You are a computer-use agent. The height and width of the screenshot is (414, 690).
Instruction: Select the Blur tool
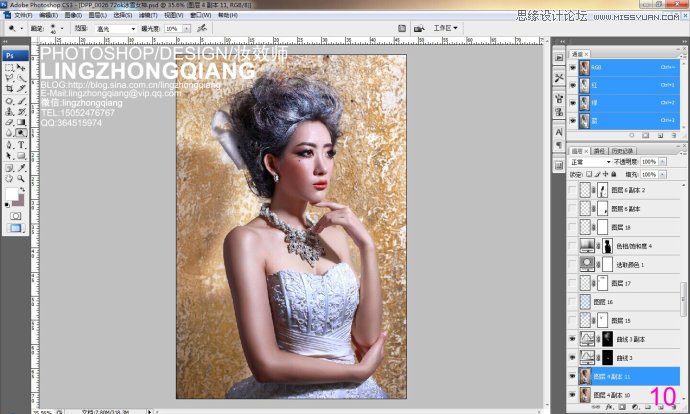tap(9, 133)
